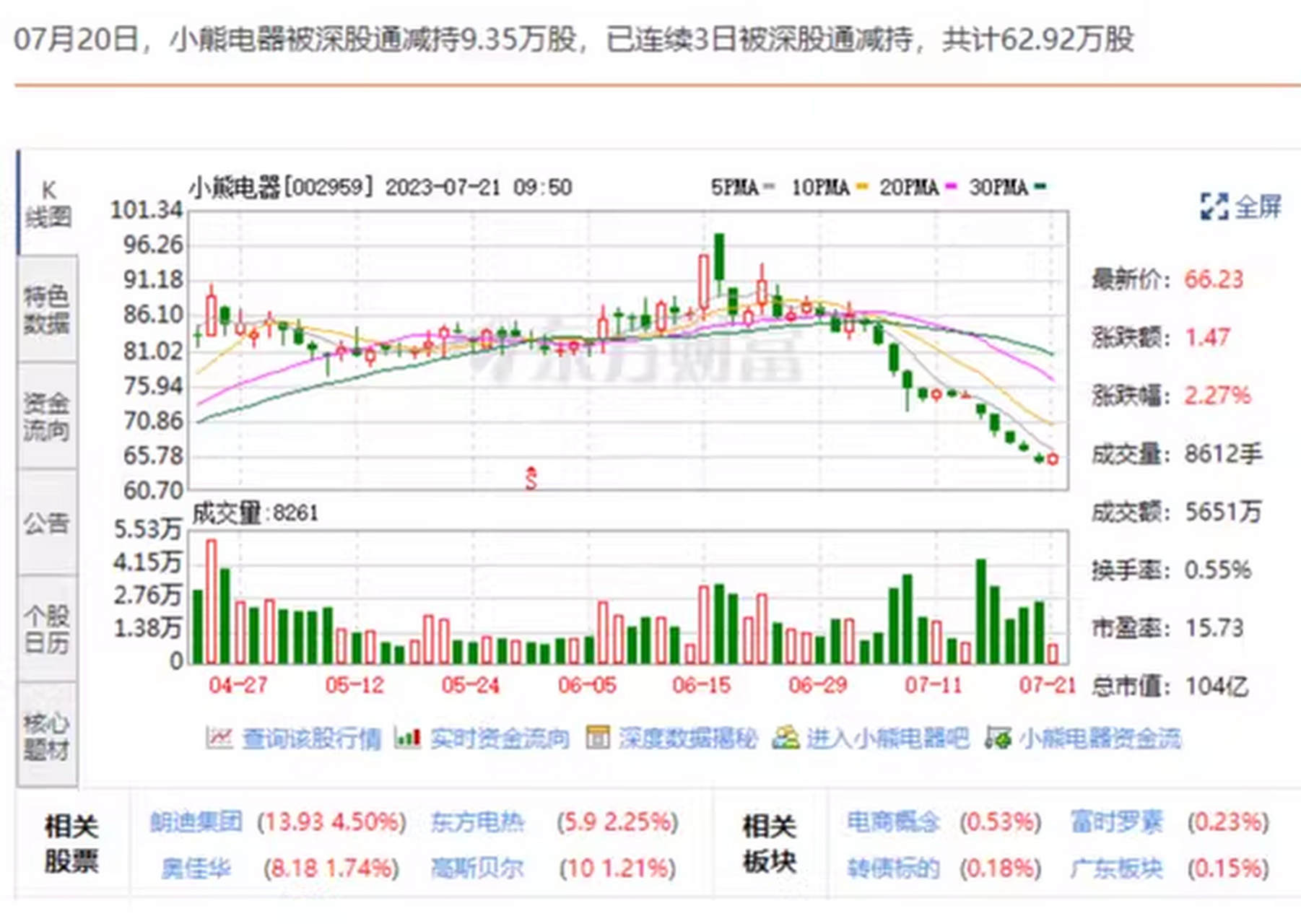
Task: Toggle the 5PMA moving average line
Action: [x=738, y=187]
